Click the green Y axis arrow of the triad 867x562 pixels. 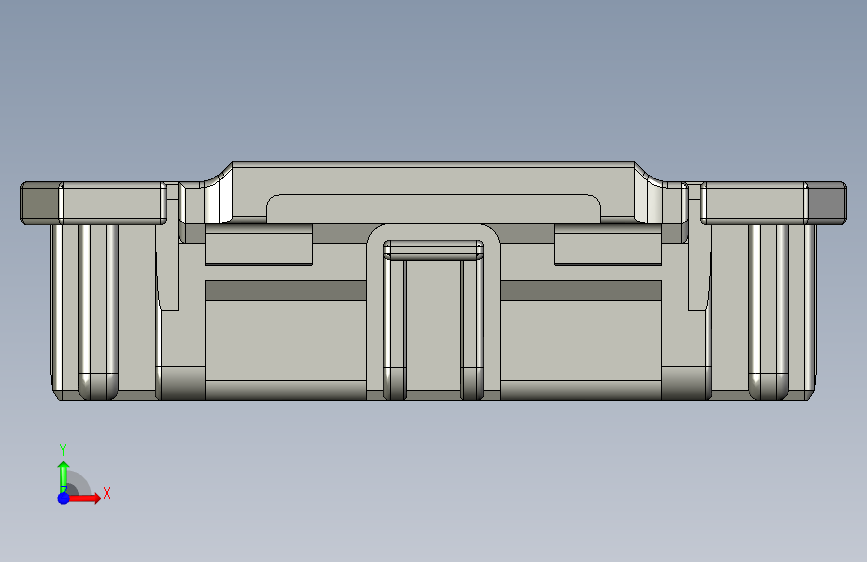coord(64,477)
